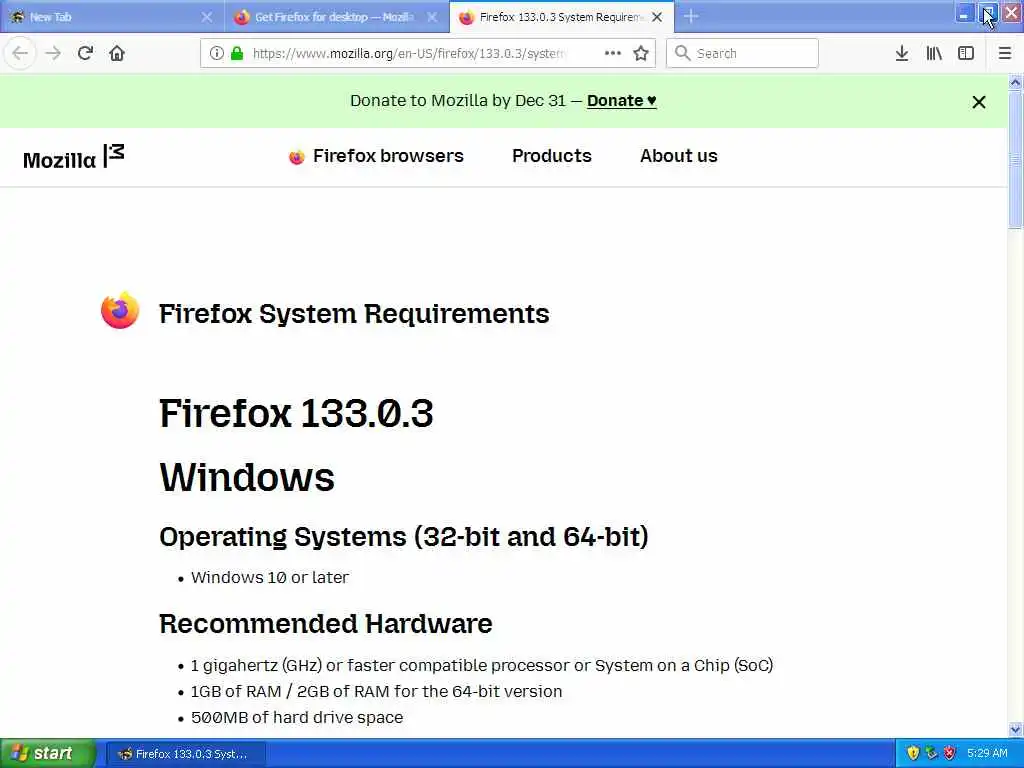The height and width of the screenshot is (768, 1024).
Task: Click the Firefox System Requirements heading
Action: 354,313
